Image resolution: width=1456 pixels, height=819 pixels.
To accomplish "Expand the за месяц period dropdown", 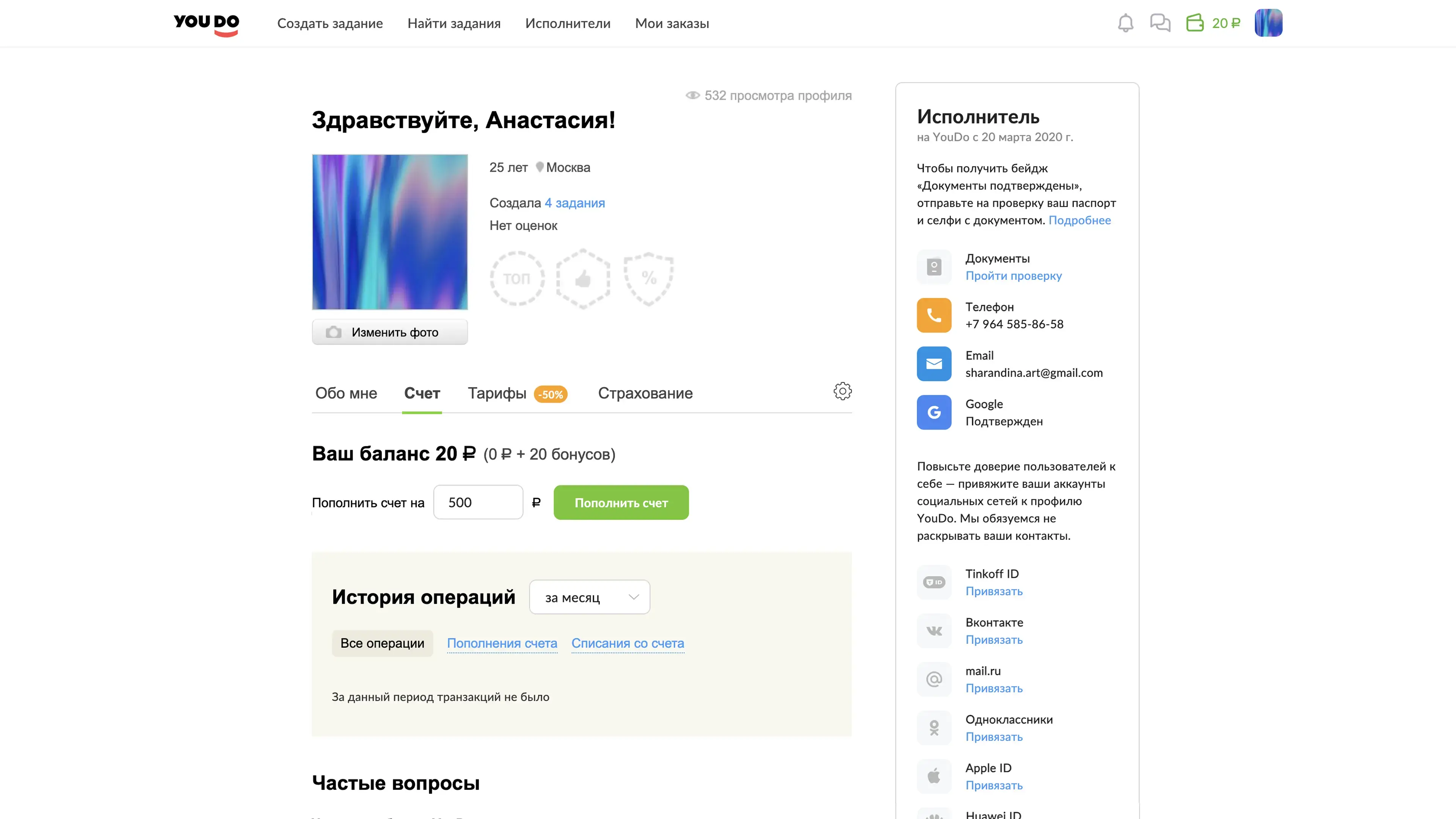I will [x=590, y=598].
